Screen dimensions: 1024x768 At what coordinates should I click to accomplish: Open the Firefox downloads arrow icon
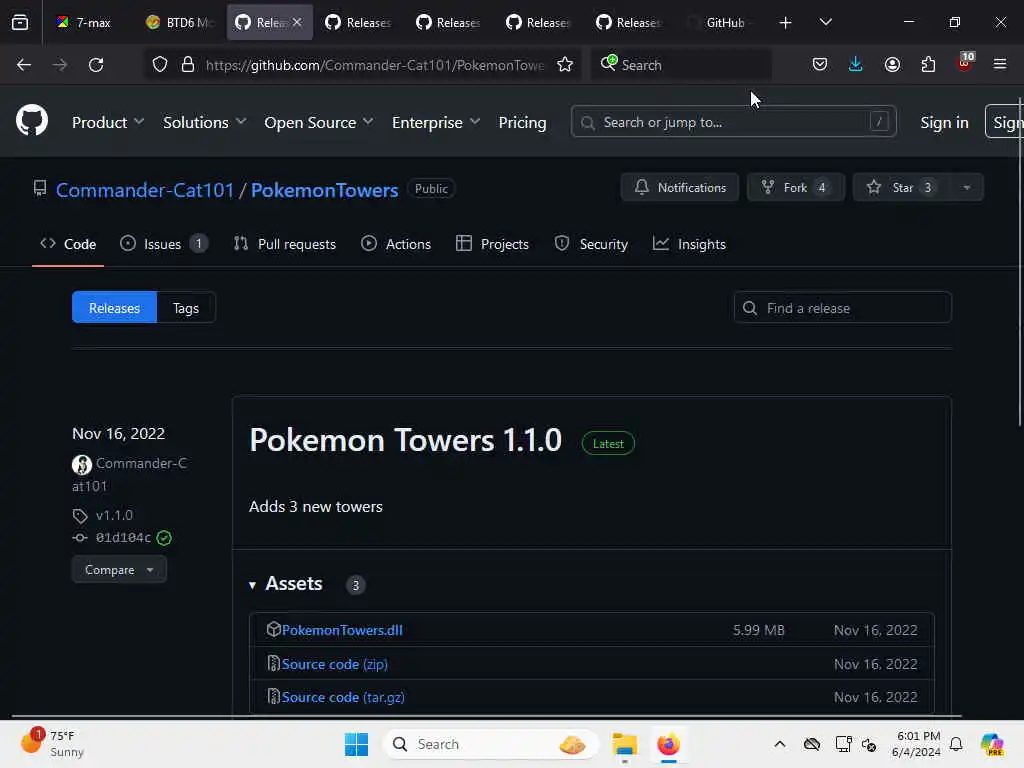pyautogui.click(x=856, y=64)
